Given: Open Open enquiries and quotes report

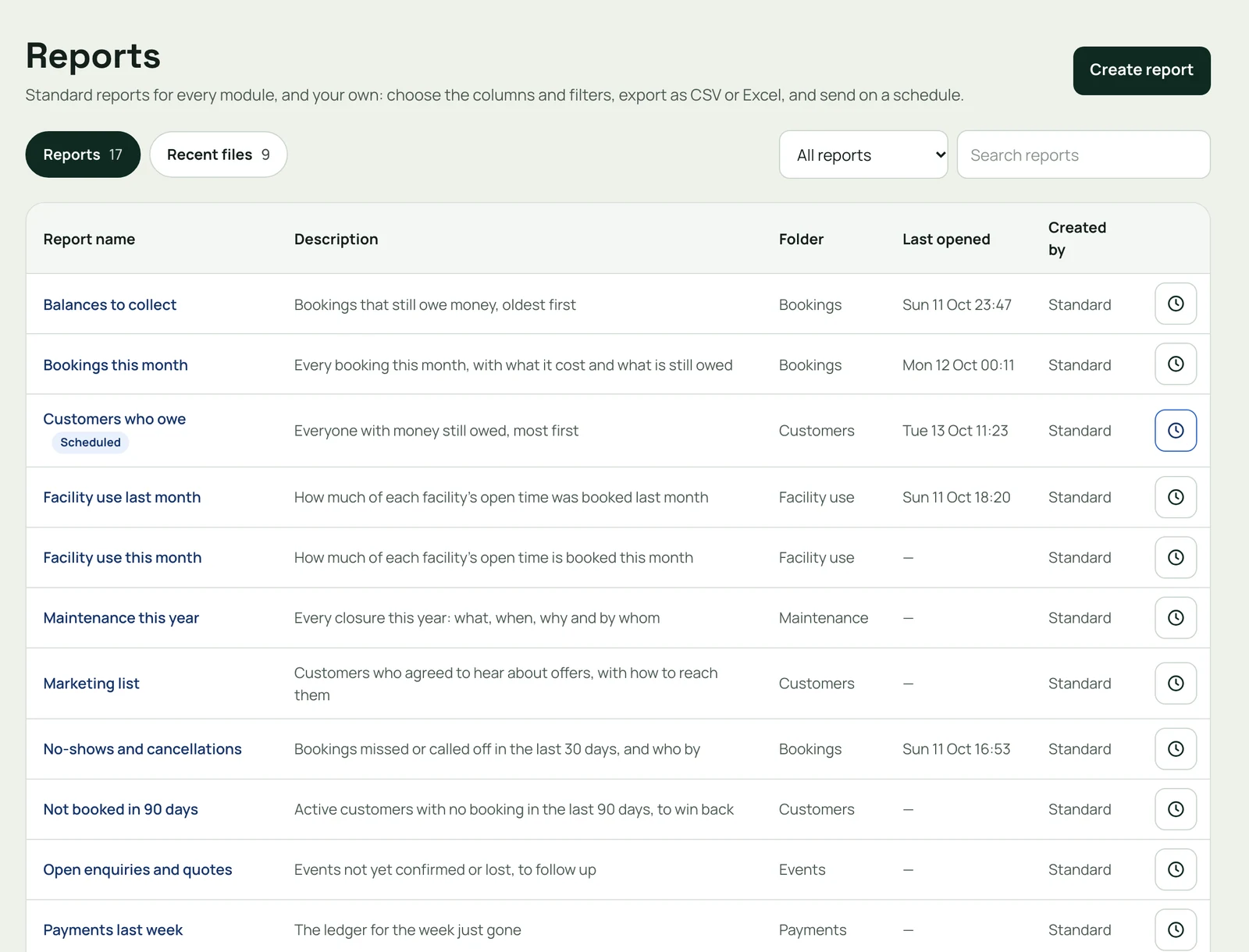Looking at the screenshot, I should tap(137, 869).
